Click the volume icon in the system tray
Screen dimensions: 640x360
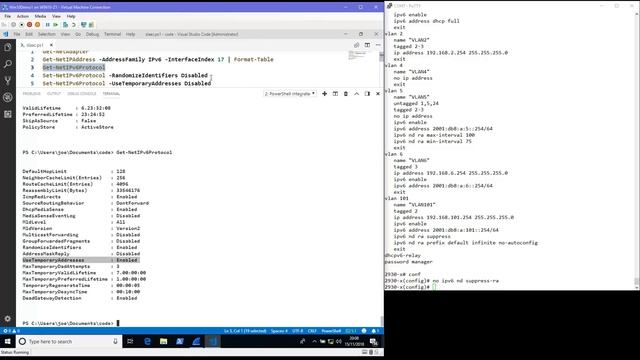tap(339, 342)
